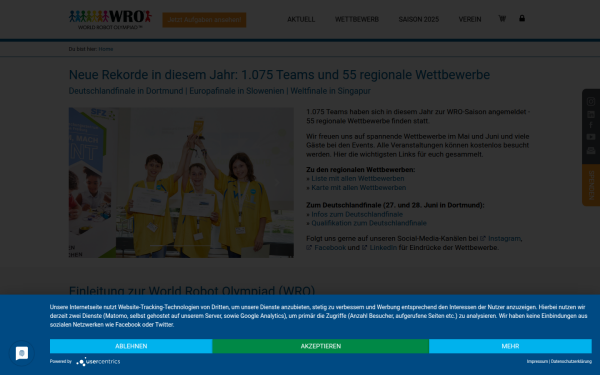Click the email envelope icon in side bar

click(x=591, y=150)
